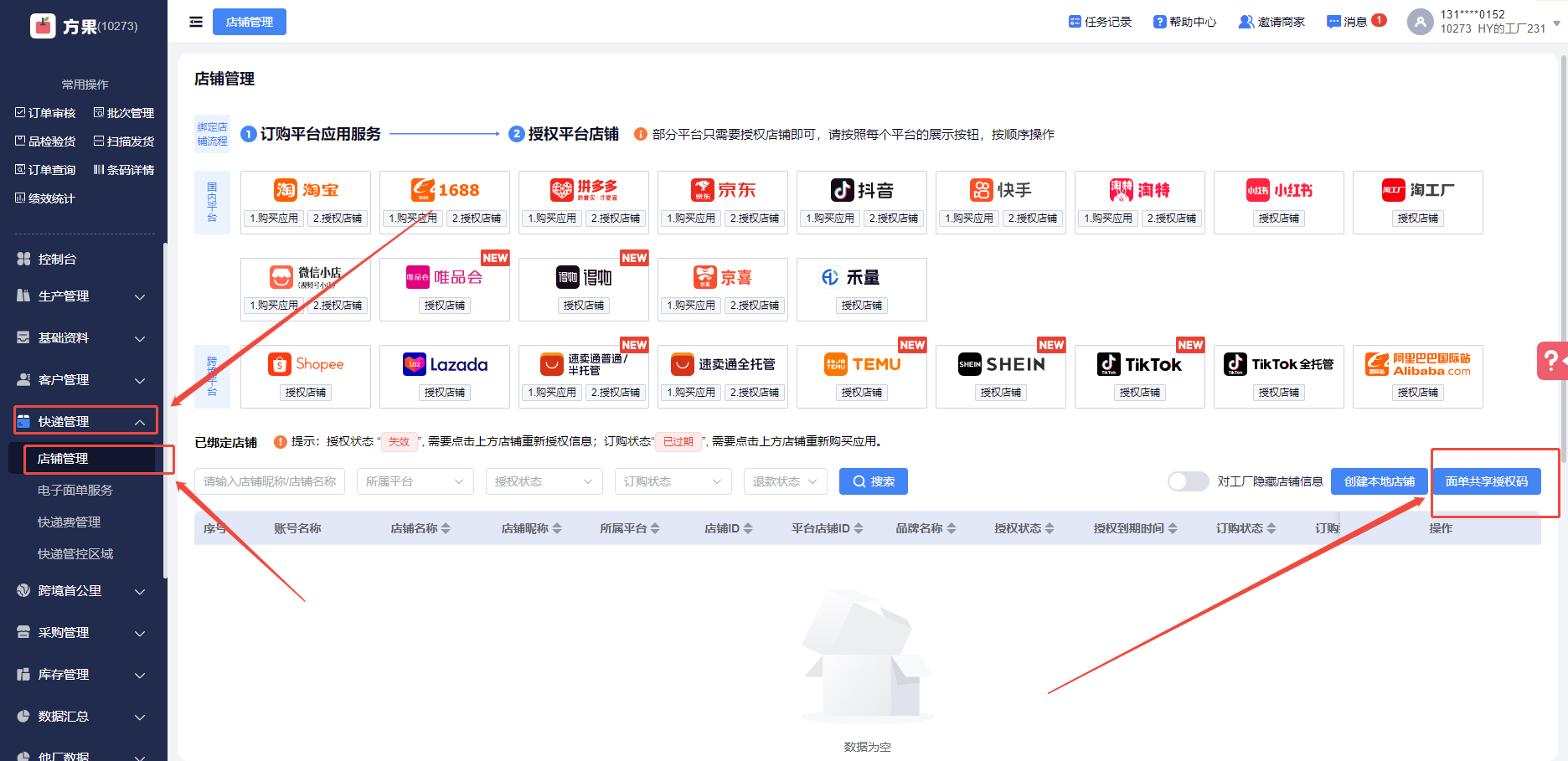Open the 退款状态 filter dropdown

click(x=786, y=481)
